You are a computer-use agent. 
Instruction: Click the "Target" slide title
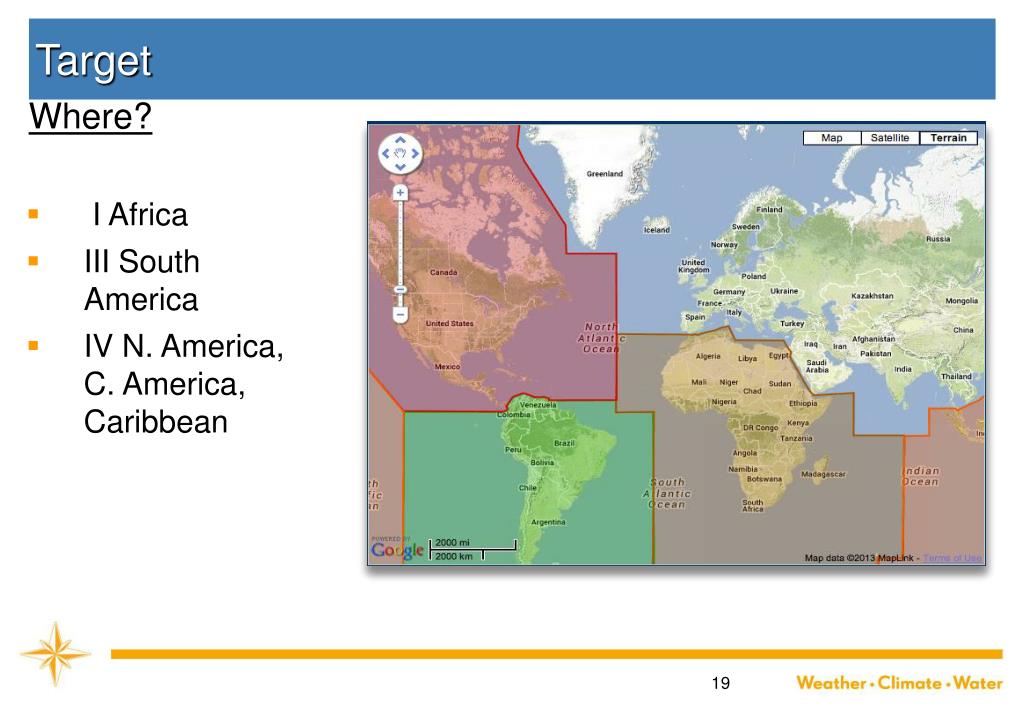[x=93, y=61]
